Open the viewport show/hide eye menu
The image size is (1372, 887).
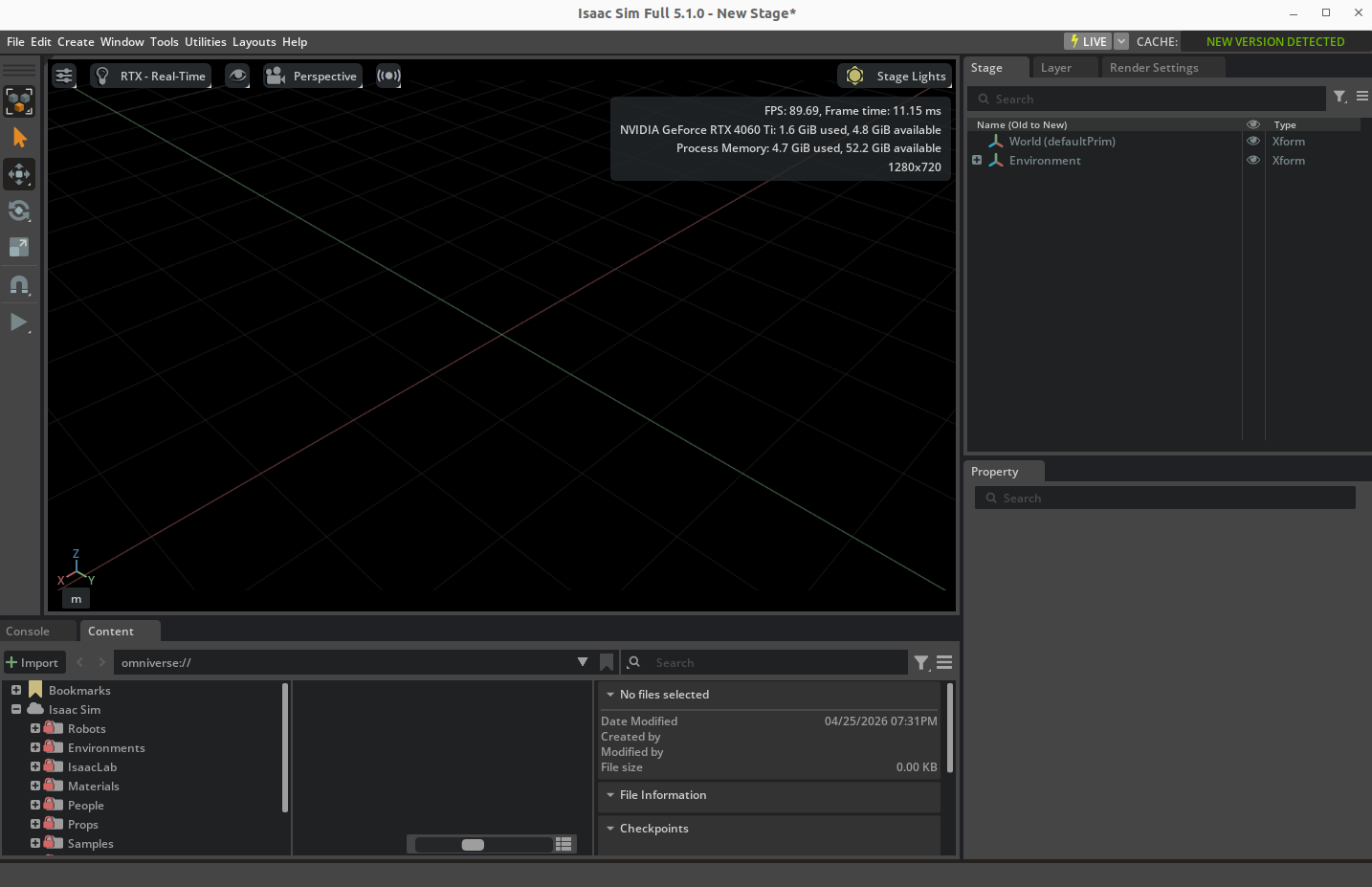(x=237, y=76)
